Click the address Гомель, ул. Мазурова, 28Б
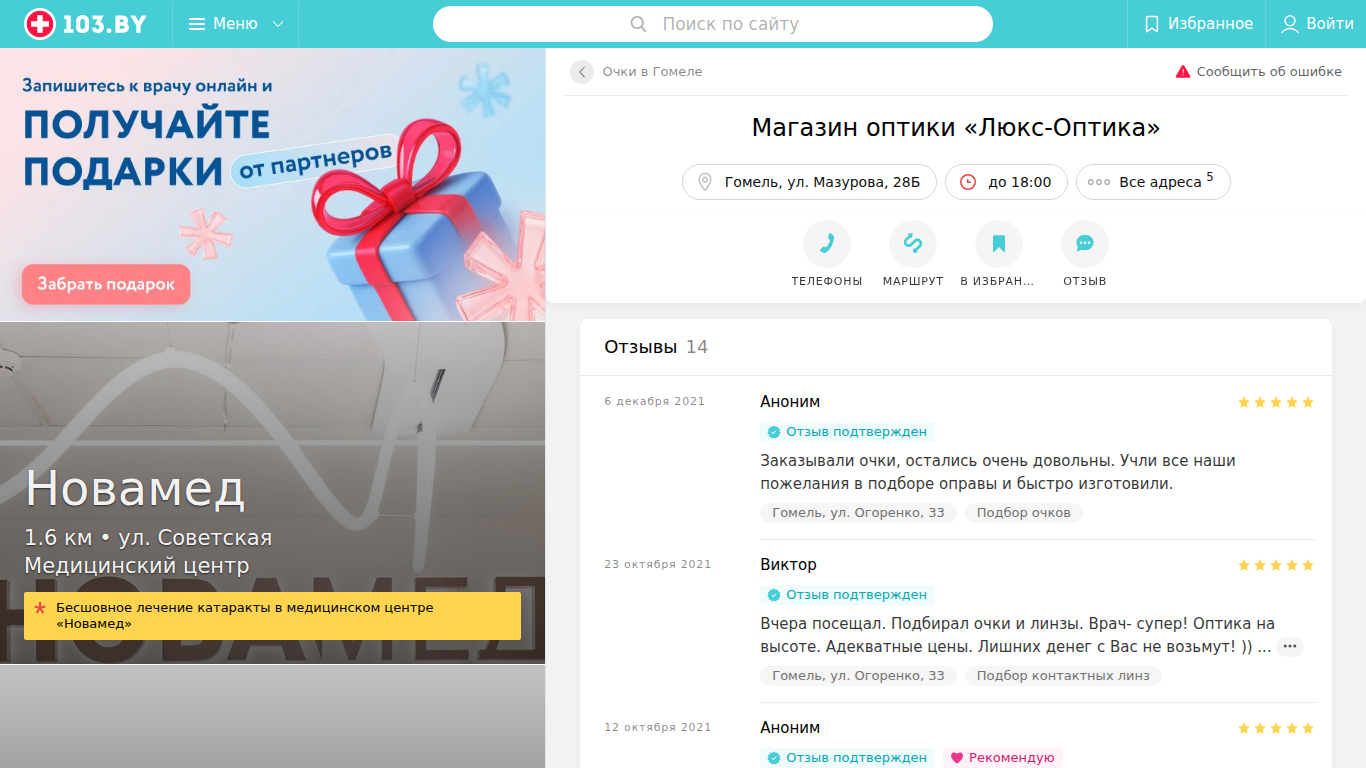Image resolution: width=1366 pixels, height=768 pixels. point(809,182)
